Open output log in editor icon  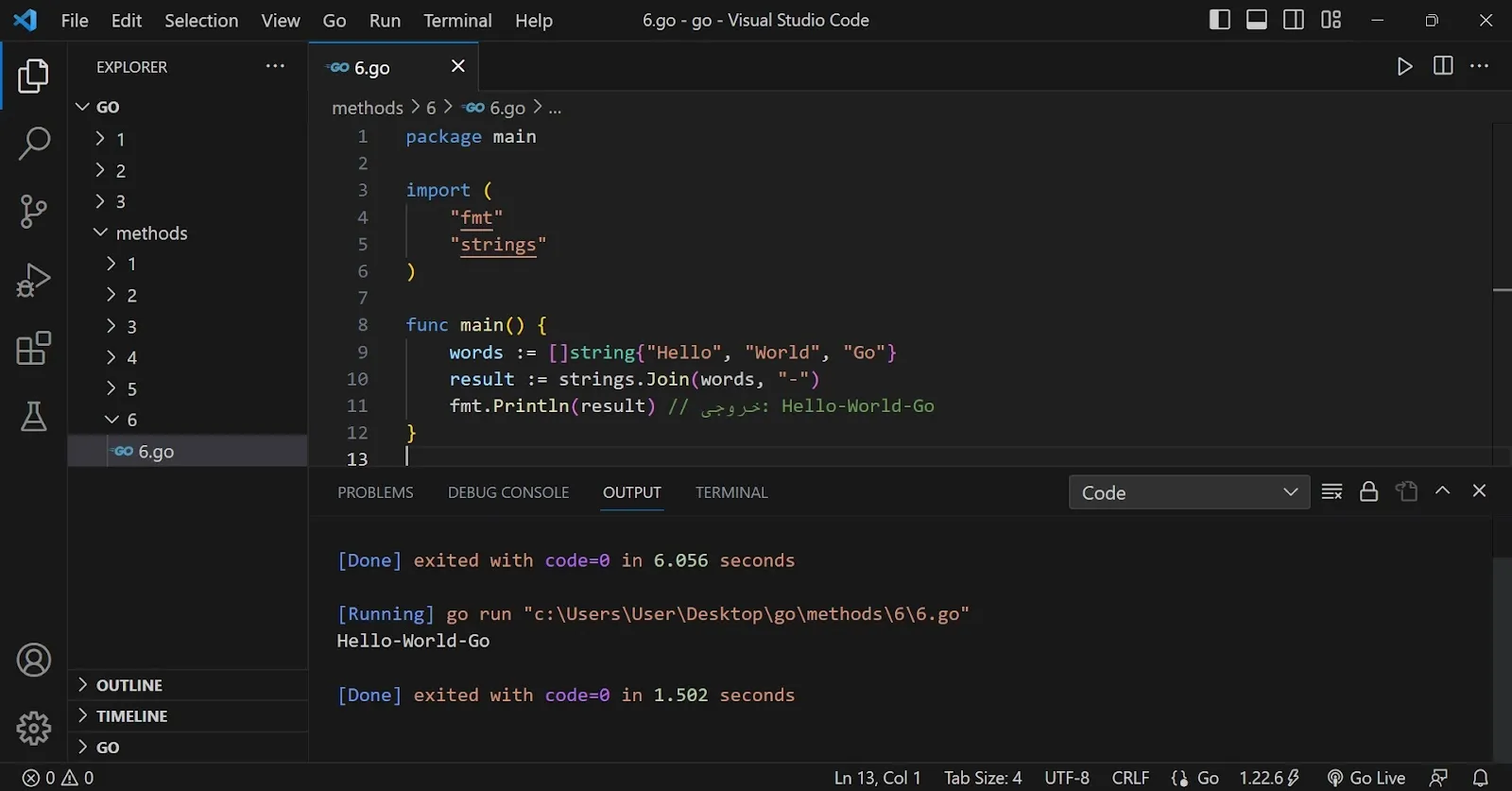(x=1406, y=491)
